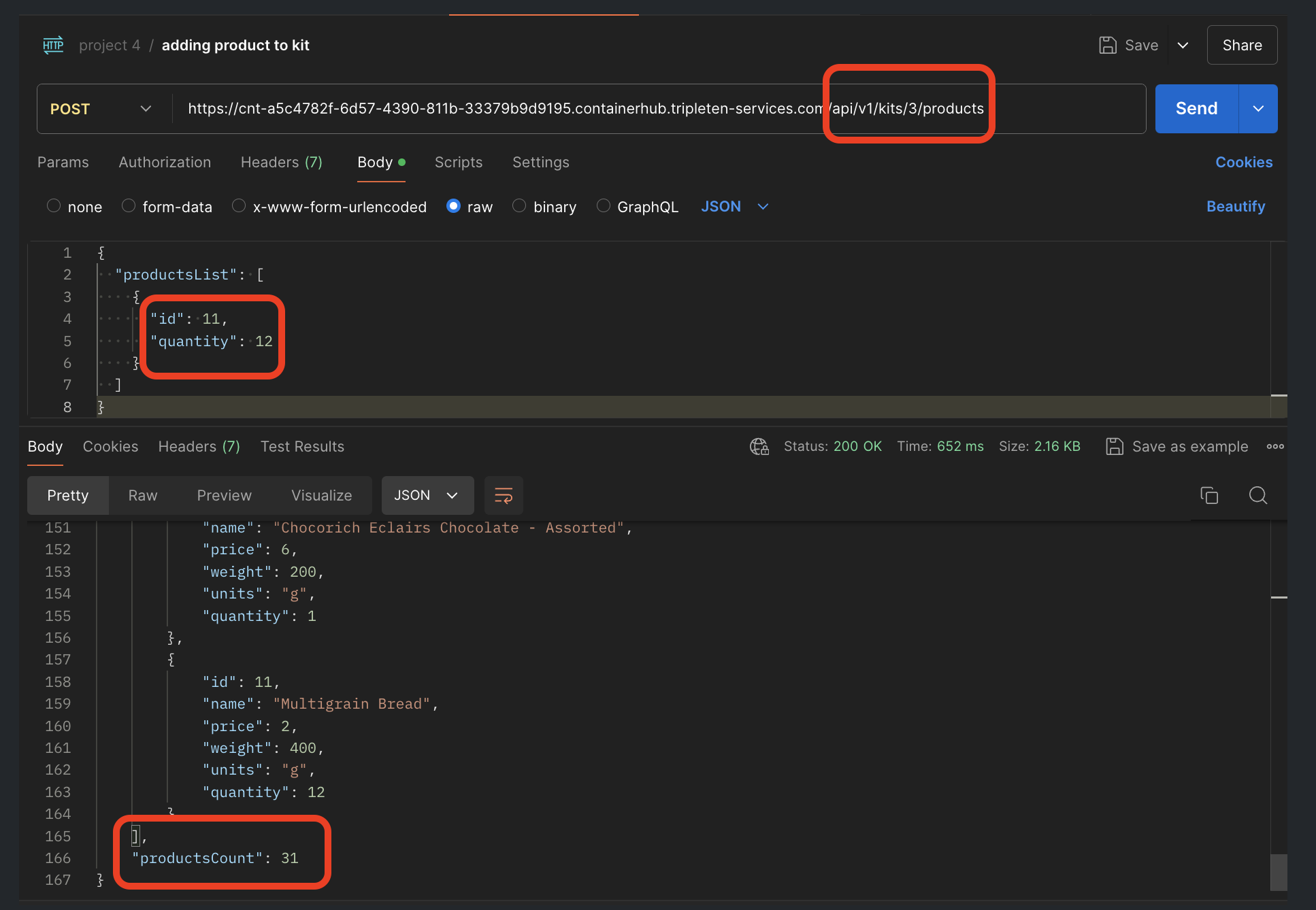Open the response Cookies tab
Viewport: 1316px width, 910px height.
[x=110, y=446]
